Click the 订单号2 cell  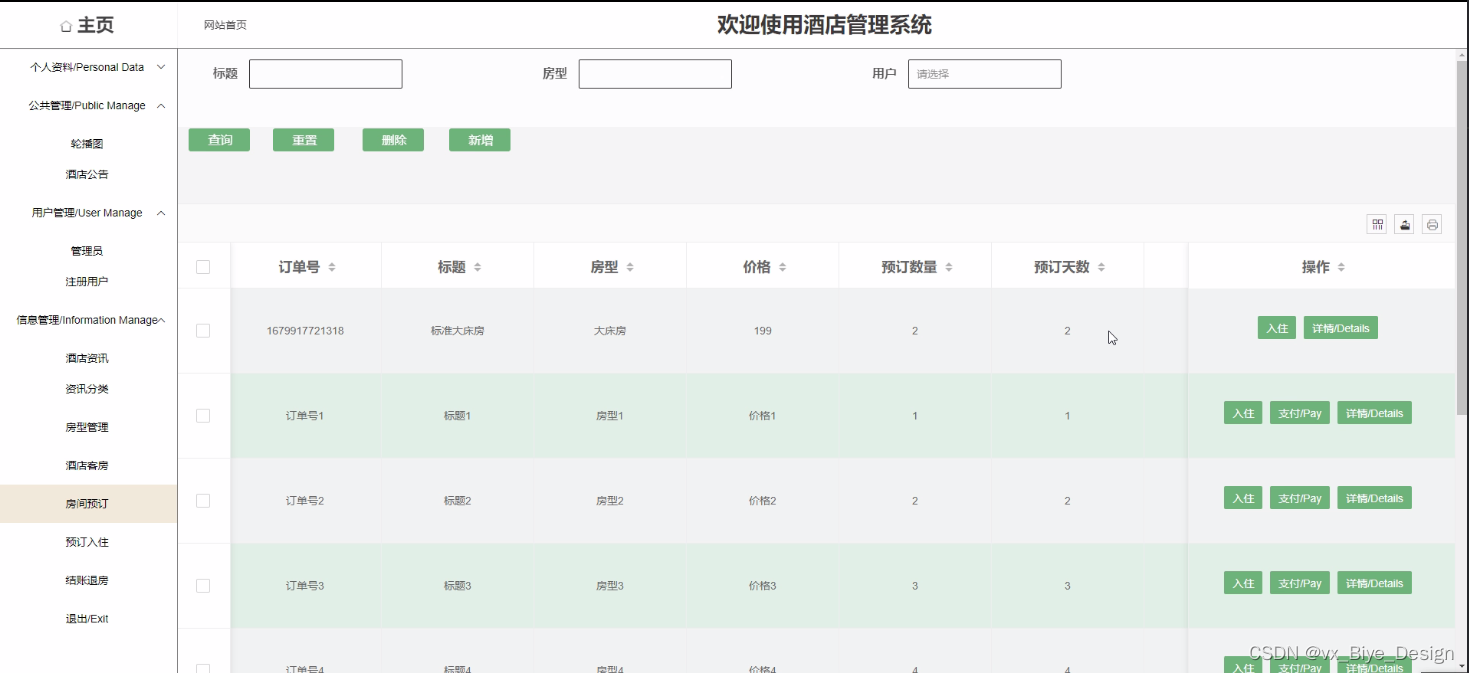point(305,501)
